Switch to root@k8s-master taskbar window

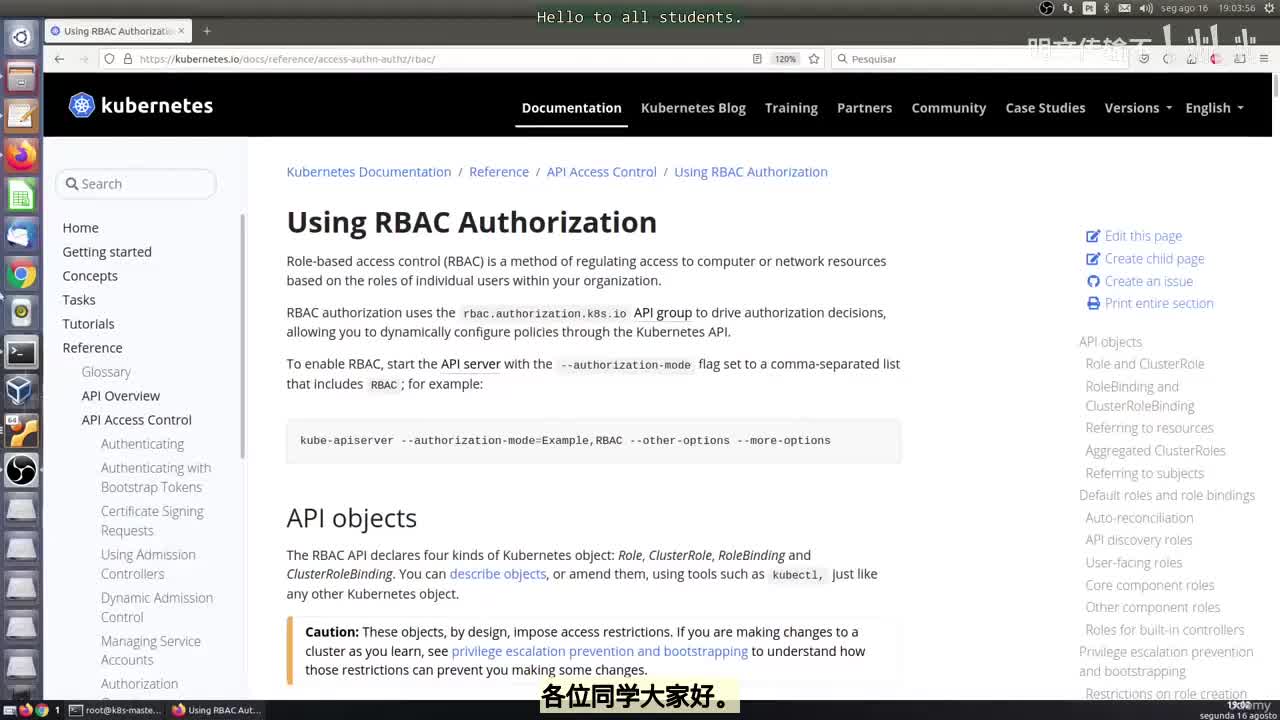point(115,710)
